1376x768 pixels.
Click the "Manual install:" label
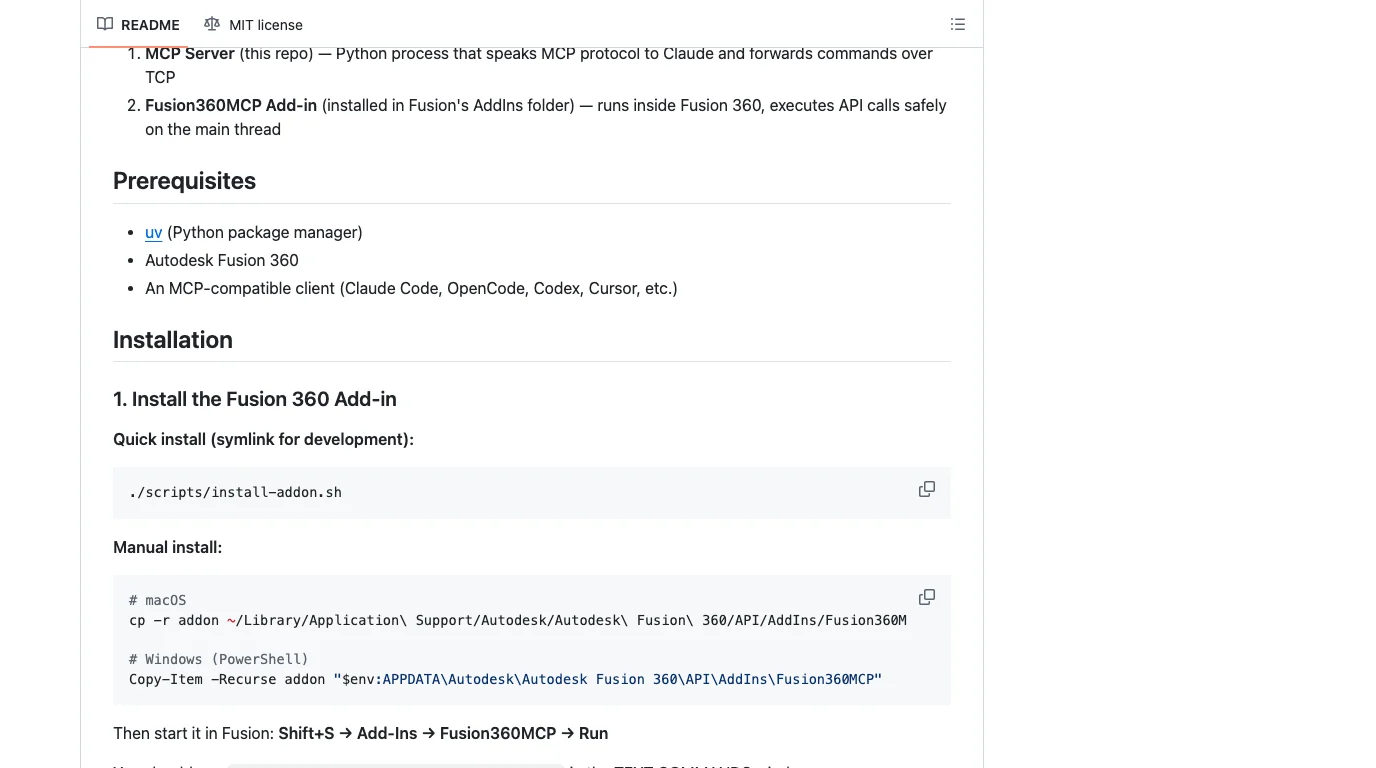click(x=167, y=547)
